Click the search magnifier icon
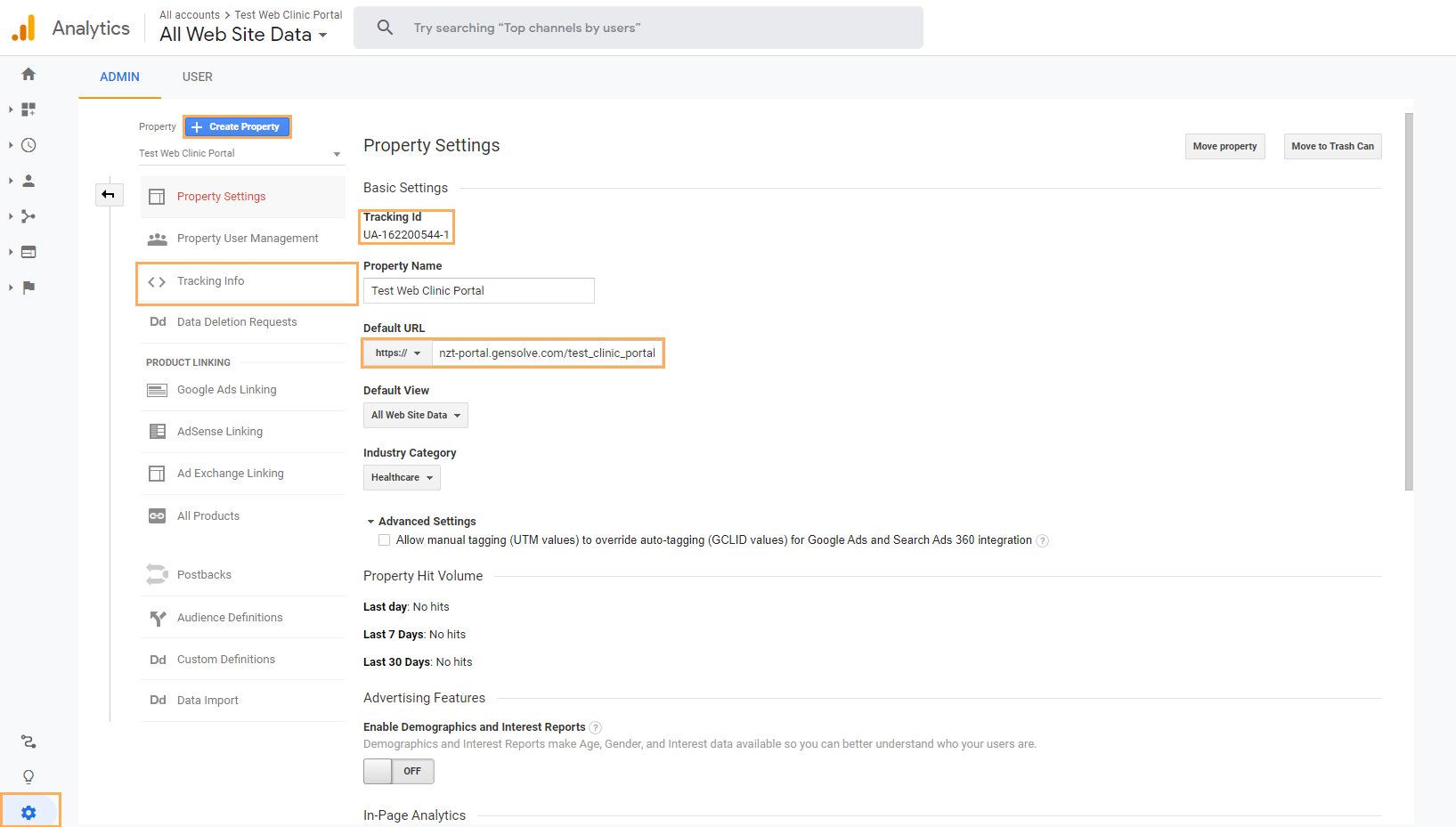1456x827 pixels. [x=385, y=28]
